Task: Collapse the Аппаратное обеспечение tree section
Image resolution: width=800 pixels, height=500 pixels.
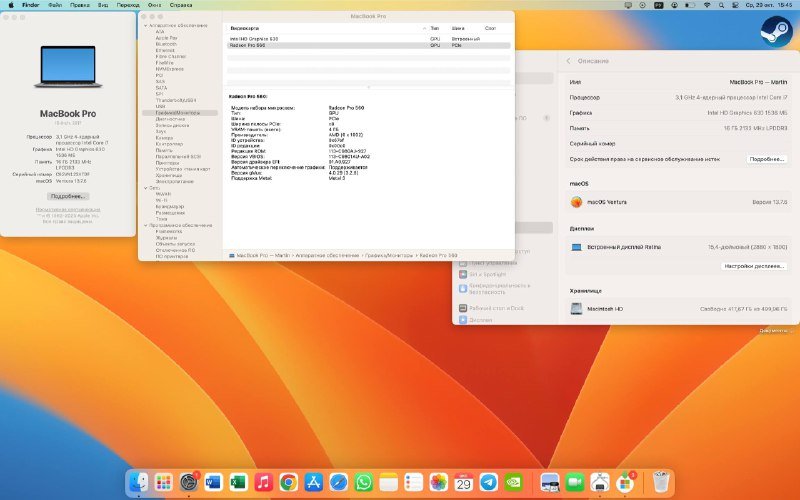Action: 145,26
